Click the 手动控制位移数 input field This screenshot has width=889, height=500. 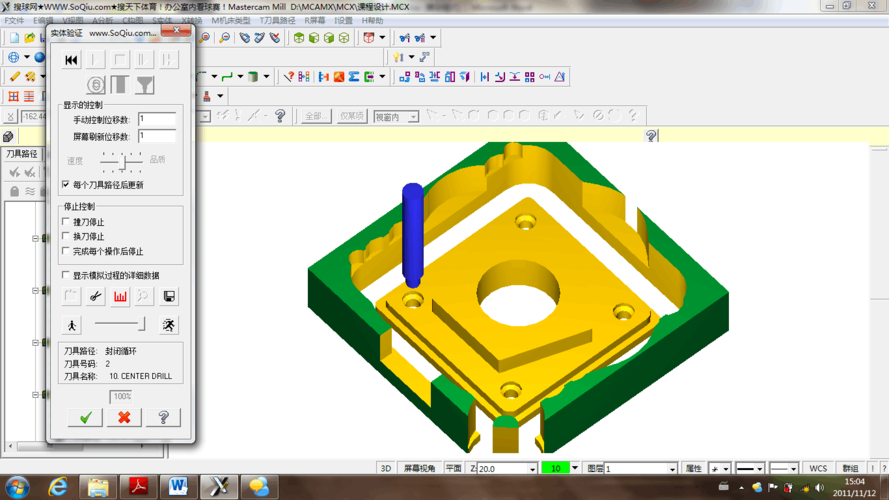[157, 119]
